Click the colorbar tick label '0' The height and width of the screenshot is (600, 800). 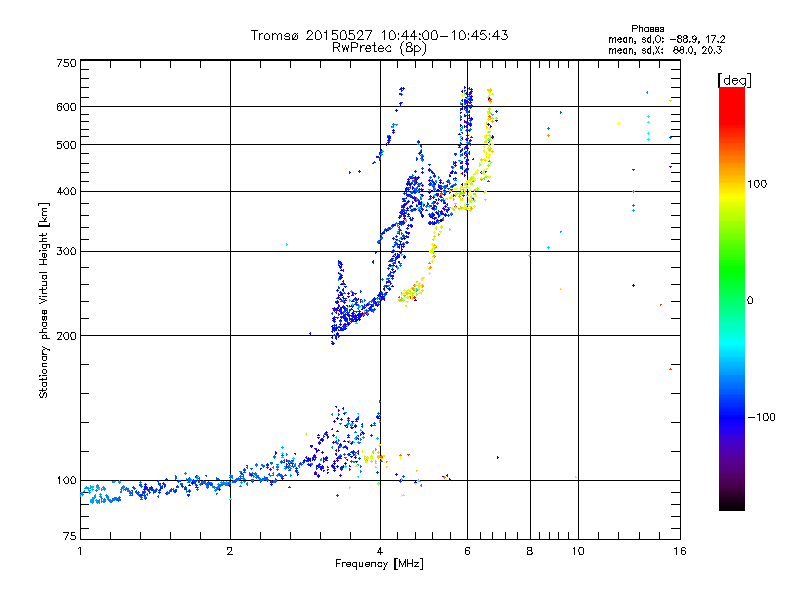click(x=750, y=301)
